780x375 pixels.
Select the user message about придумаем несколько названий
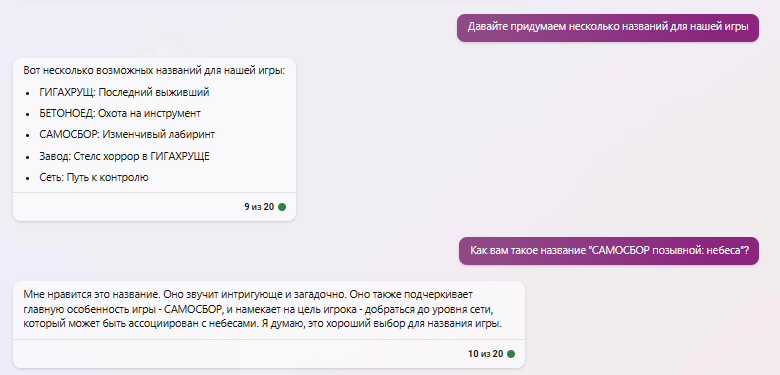(x=608, y=27)
